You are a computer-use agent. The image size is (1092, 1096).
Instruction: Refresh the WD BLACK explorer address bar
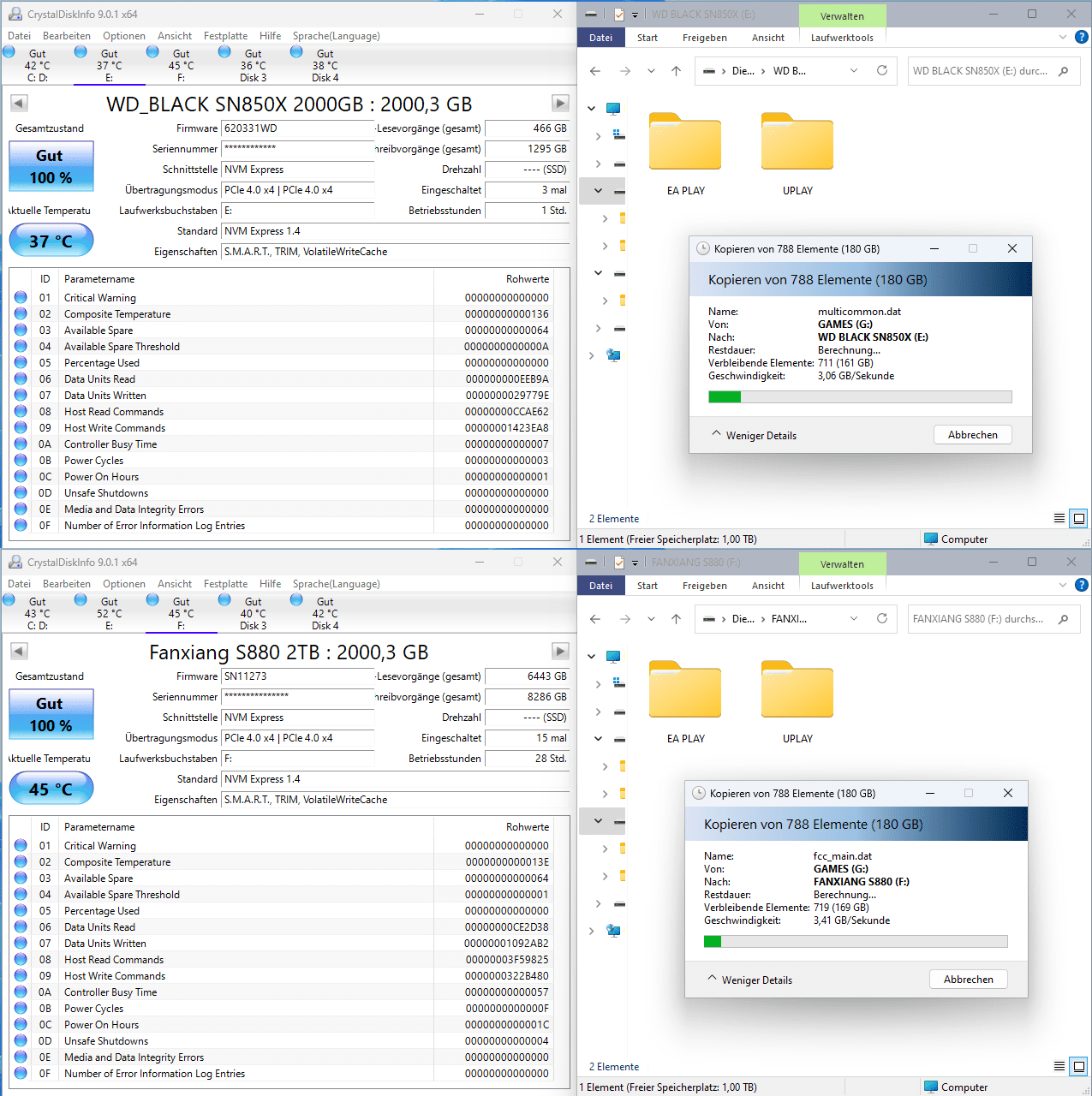[882, 70]
